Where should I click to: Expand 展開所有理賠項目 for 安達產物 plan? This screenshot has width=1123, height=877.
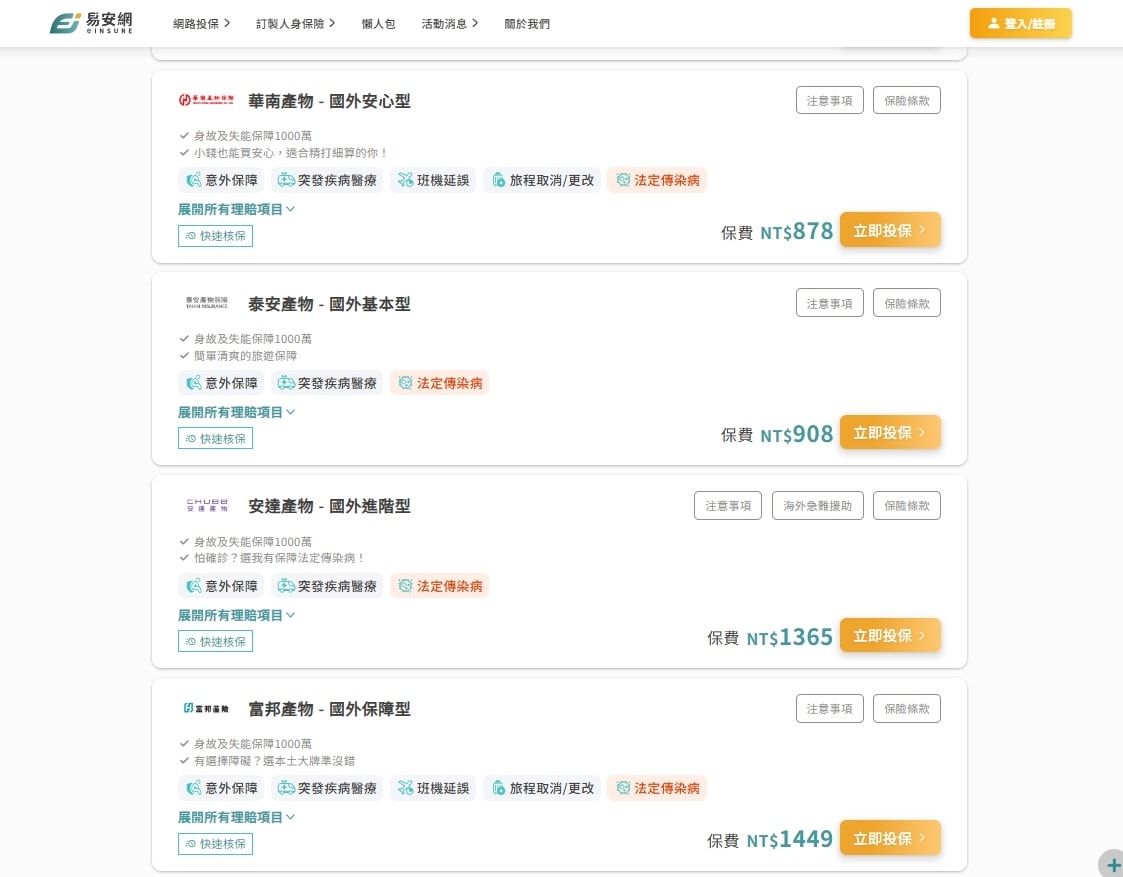tap(236, 615)
